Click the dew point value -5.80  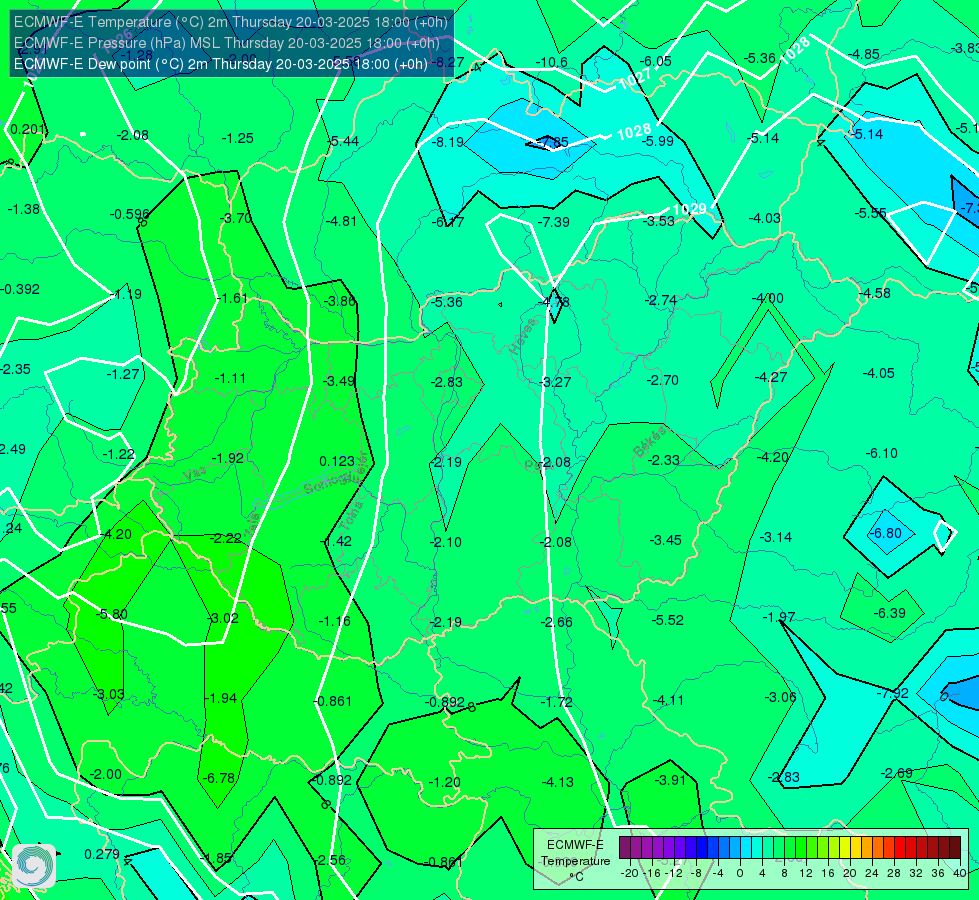112,614
